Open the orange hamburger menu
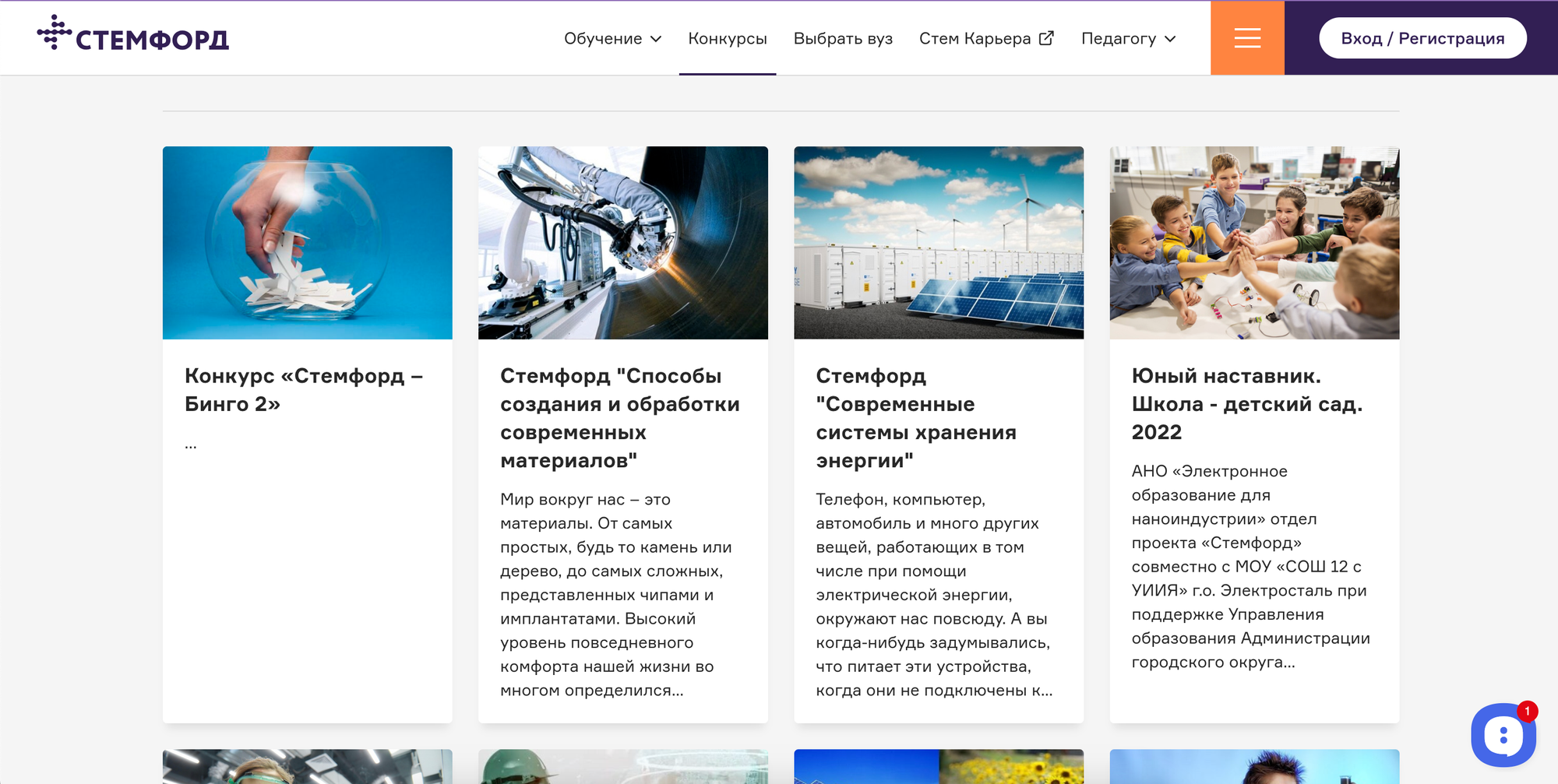 tap(1246, 38)
